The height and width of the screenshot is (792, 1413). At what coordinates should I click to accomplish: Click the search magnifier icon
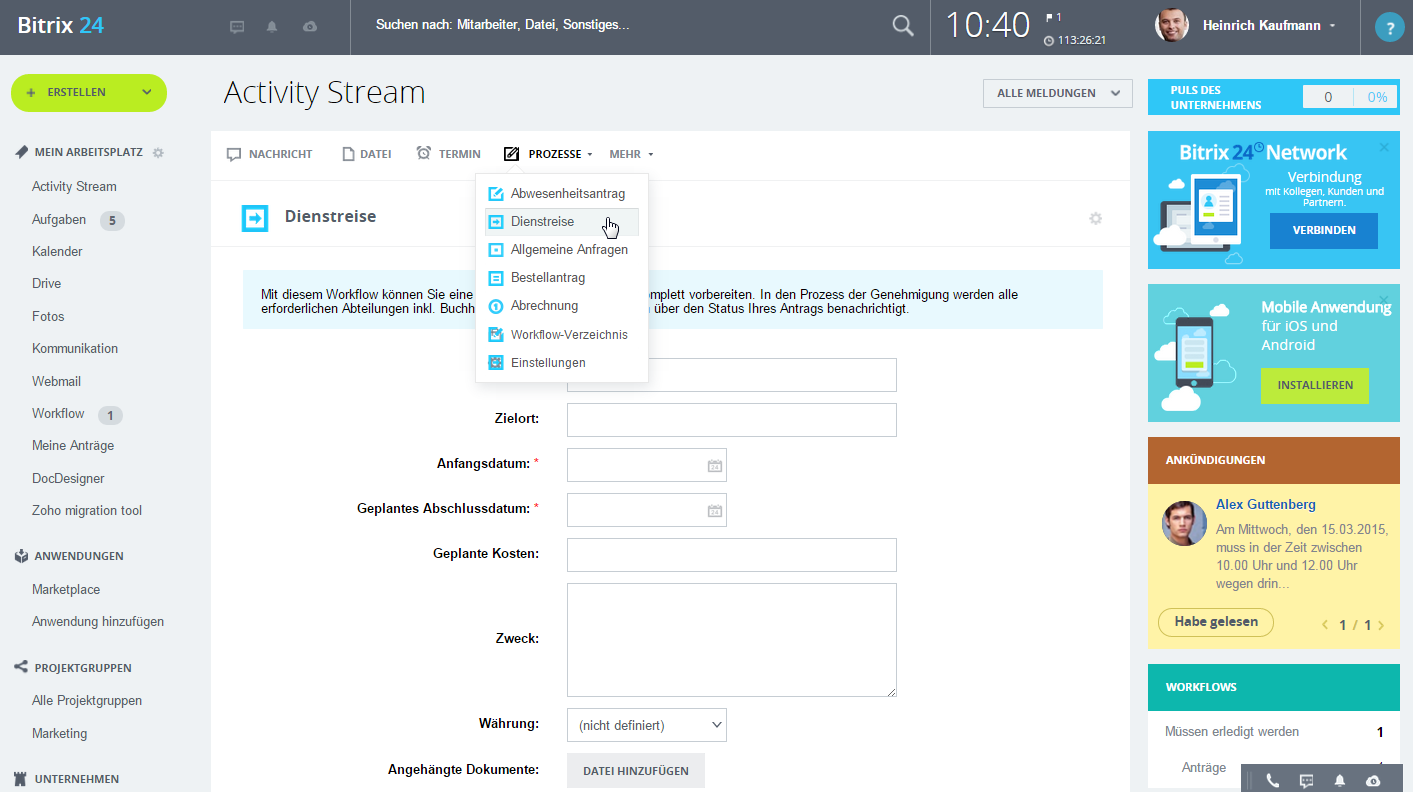coord(902,26)
